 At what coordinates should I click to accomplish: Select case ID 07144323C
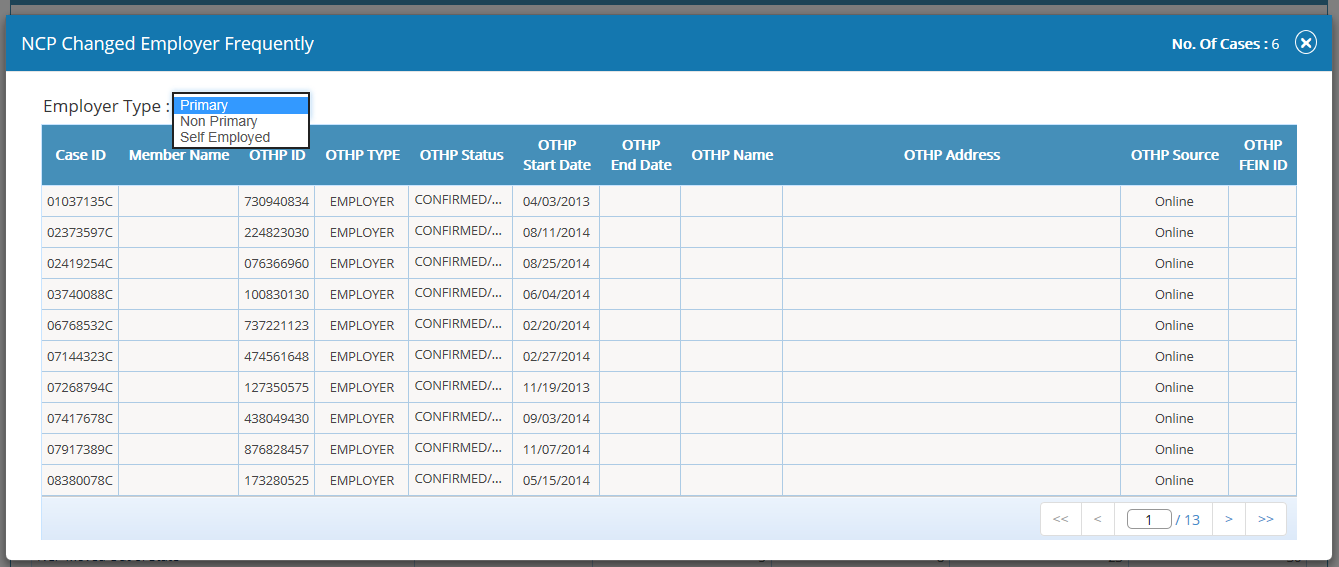pyautogui.click(x=80, y=356)
